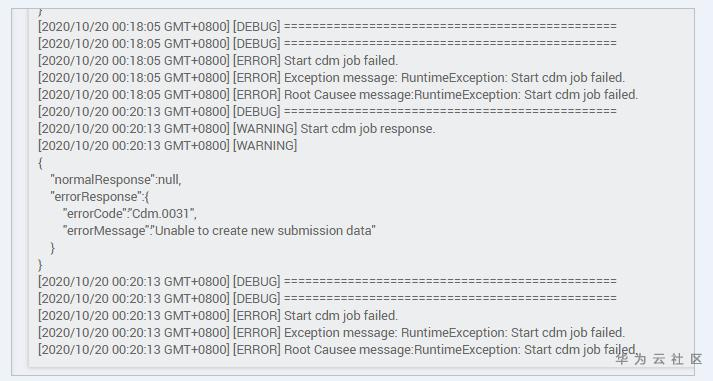713x381 pixels.
Task: Click the Root Causee message line at 00:18:05
Action: [x=338, y=95]
